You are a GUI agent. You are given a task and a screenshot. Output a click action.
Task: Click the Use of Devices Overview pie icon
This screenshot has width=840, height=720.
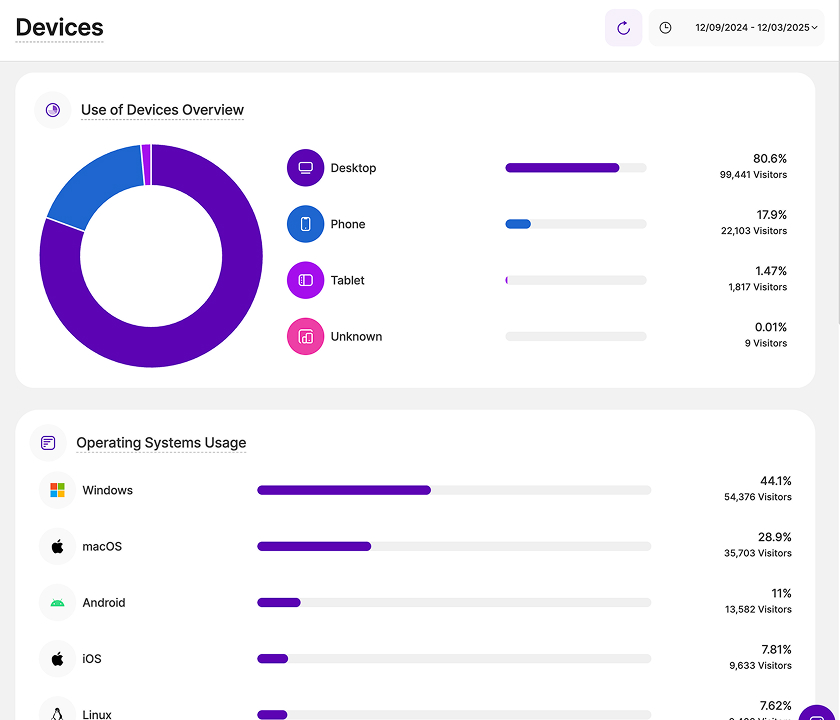click(x=53, y=110)
